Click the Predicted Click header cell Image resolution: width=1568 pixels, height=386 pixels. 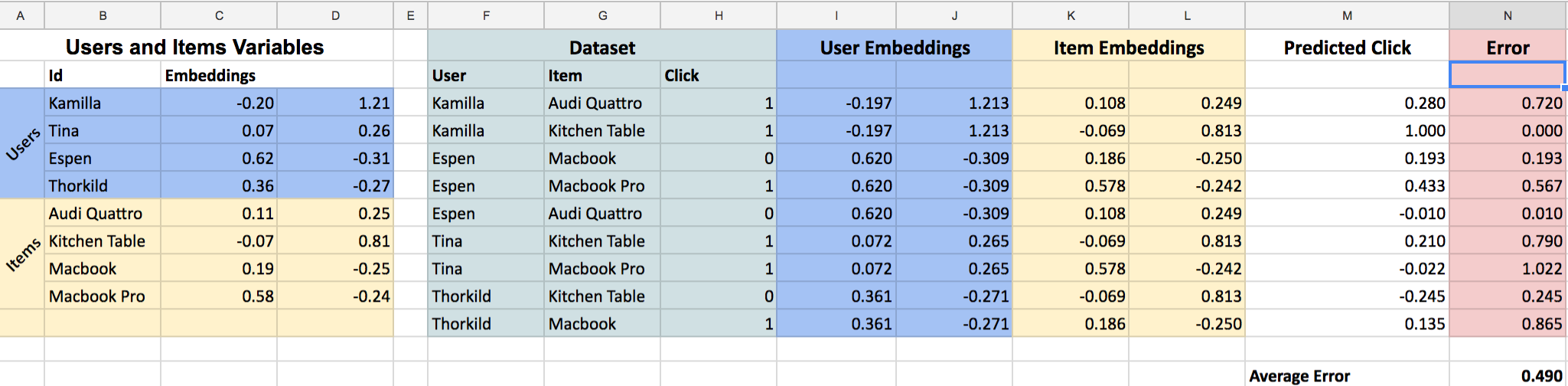click(1347, 47)
